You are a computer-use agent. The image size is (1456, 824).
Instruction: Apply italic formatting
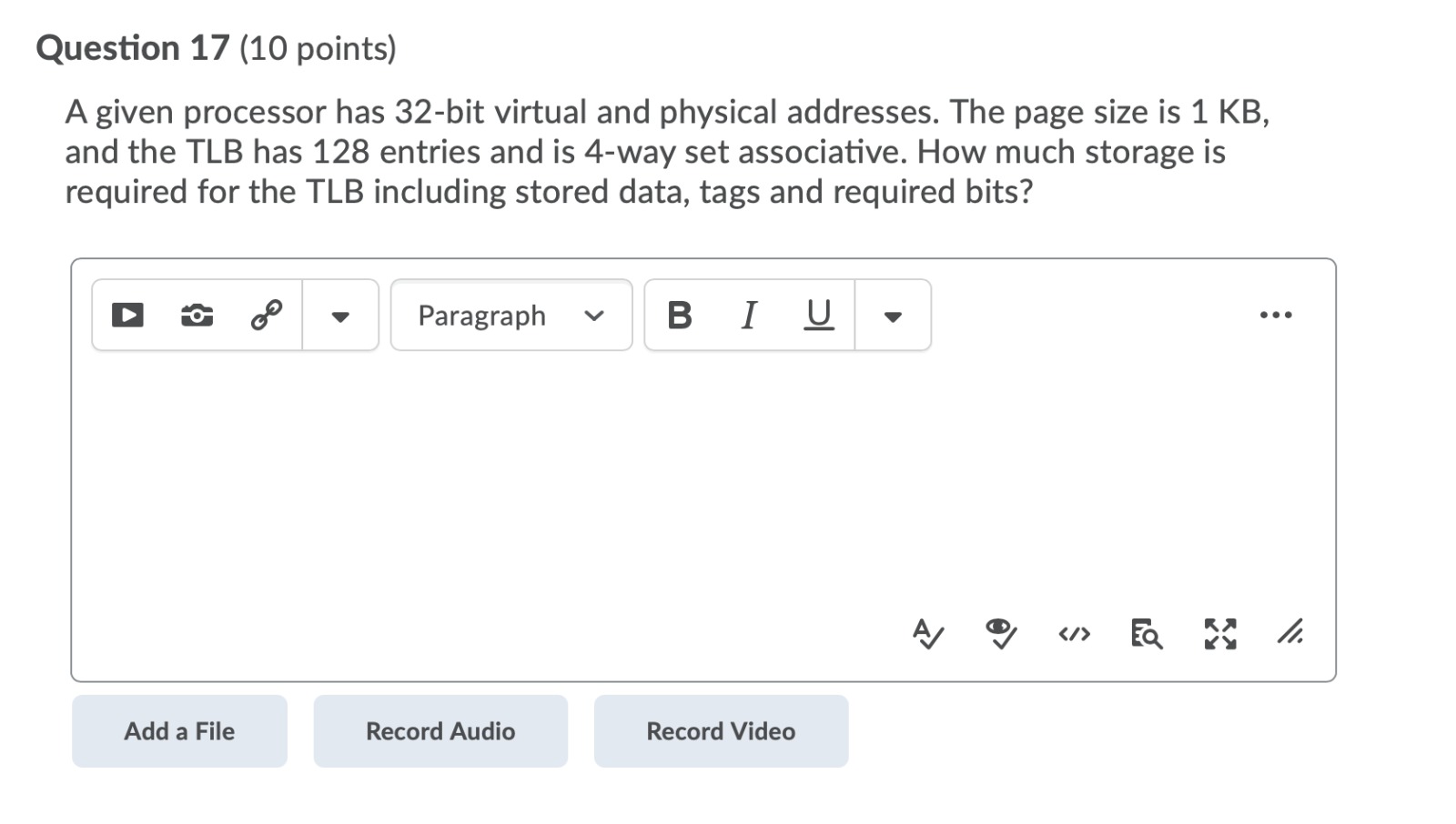coord(748,315)
